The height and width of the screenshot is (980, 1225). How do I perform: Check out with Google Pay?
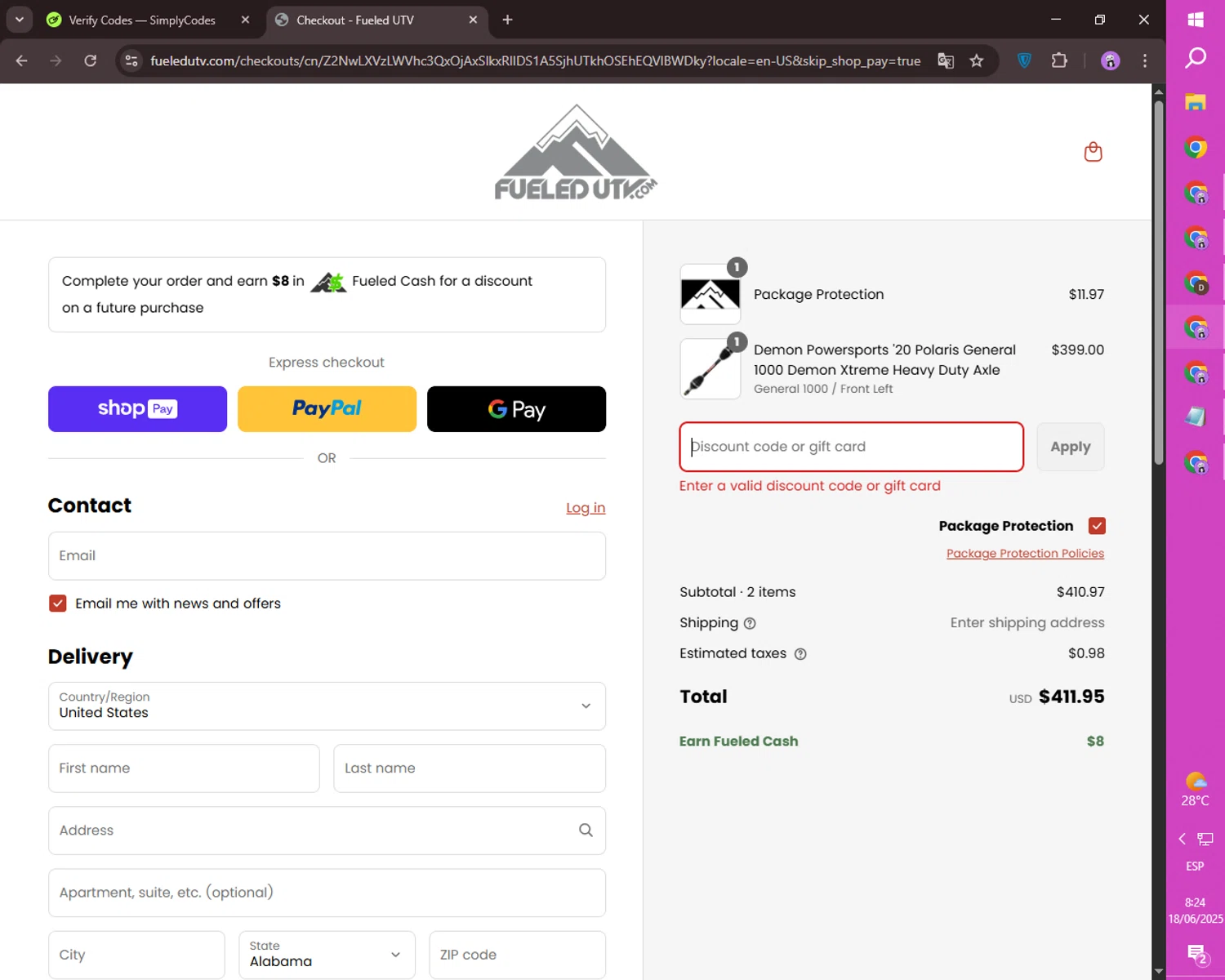[516, 409]
